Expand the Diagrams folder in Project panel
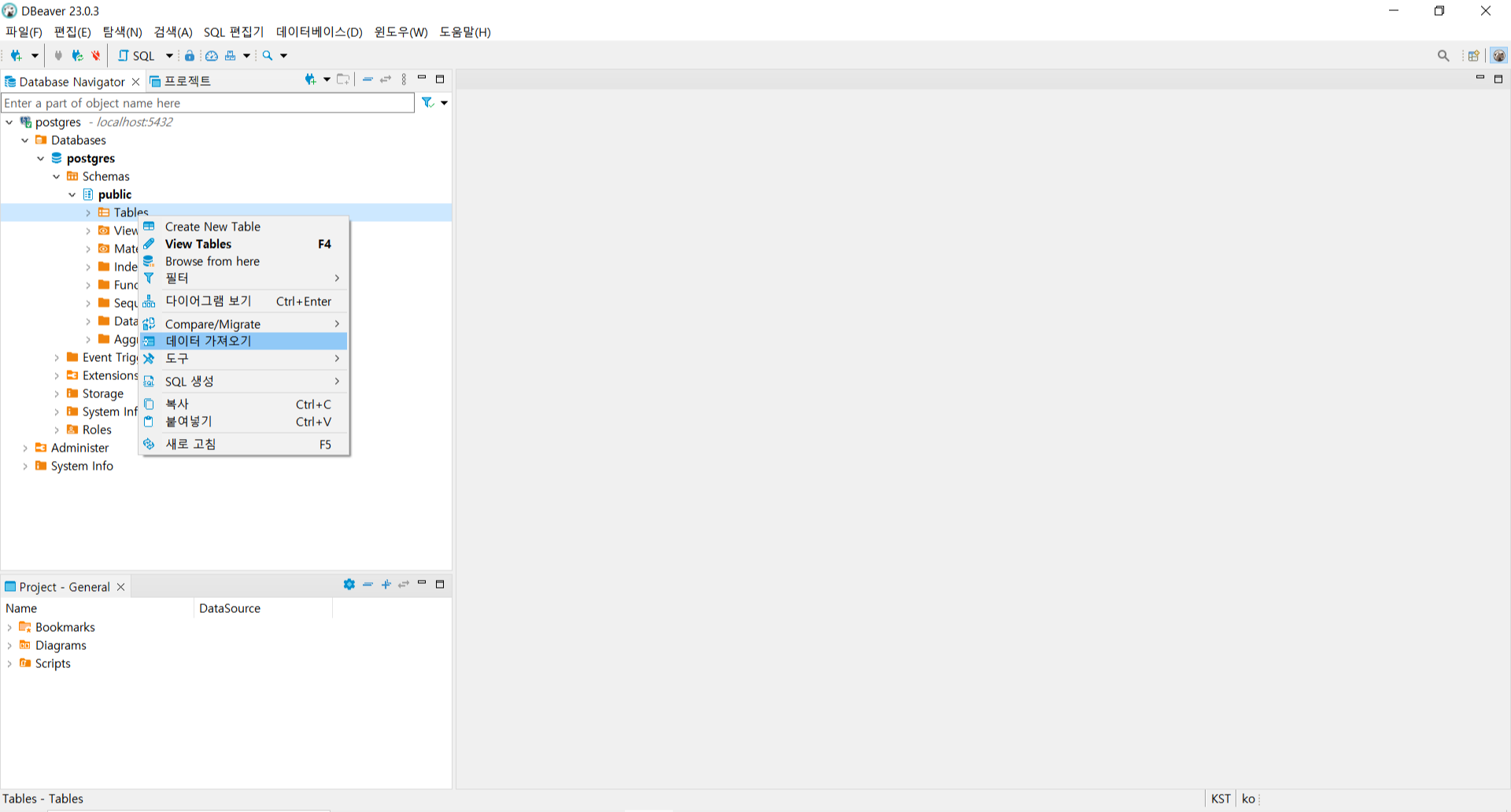 click(x=9, y=645)
